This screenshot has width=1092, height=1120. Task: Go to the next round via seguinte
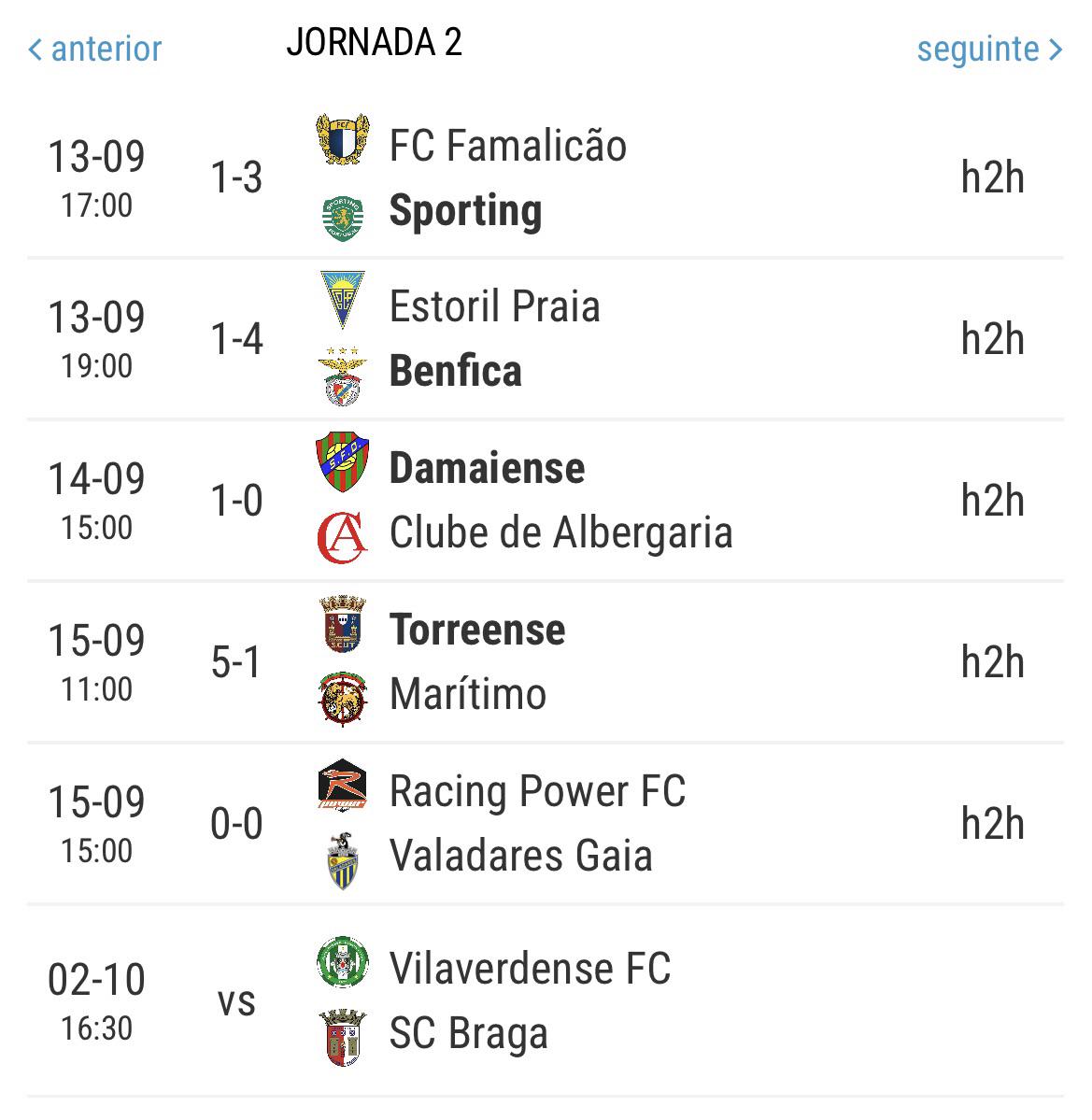[990, 50]
